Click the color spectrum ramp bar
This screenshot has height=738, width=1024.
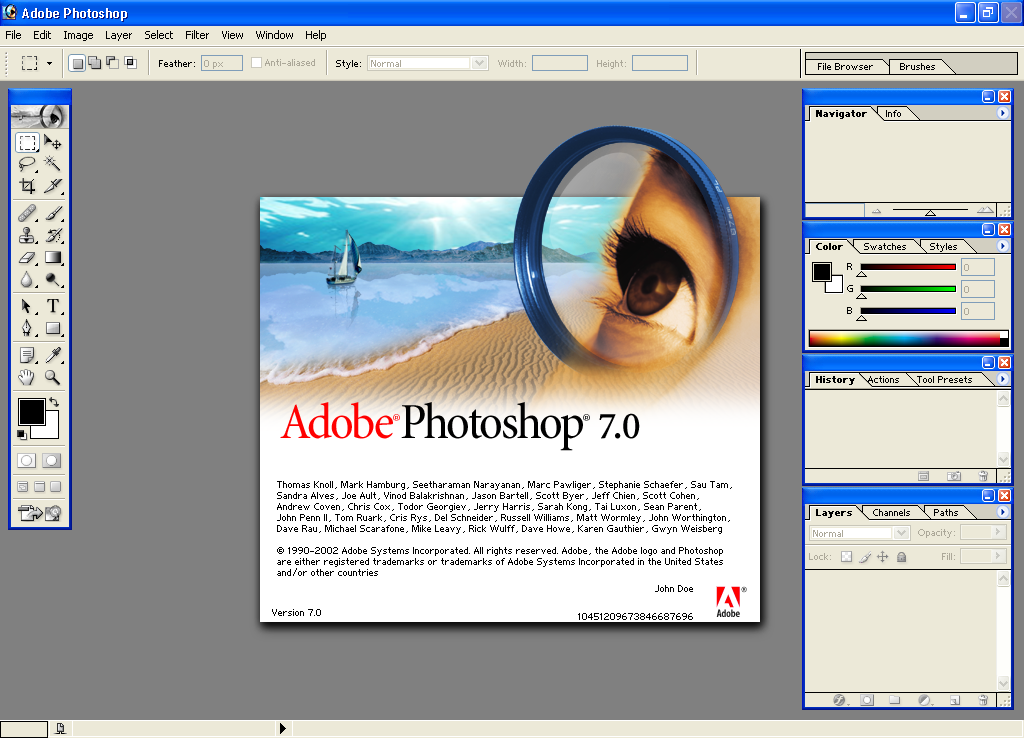click(908, 338)
